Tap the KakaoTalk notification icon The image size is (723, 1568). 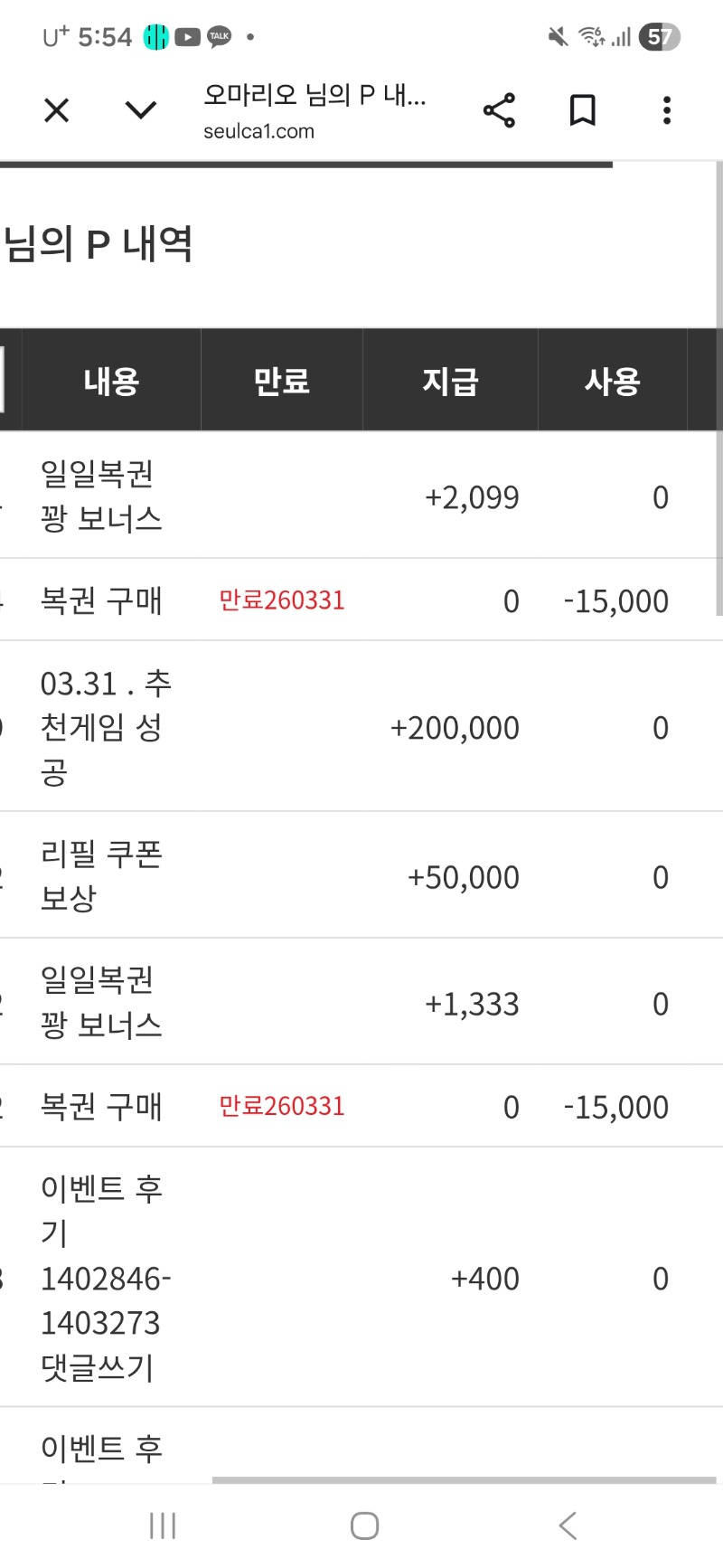tap(219, 37)
